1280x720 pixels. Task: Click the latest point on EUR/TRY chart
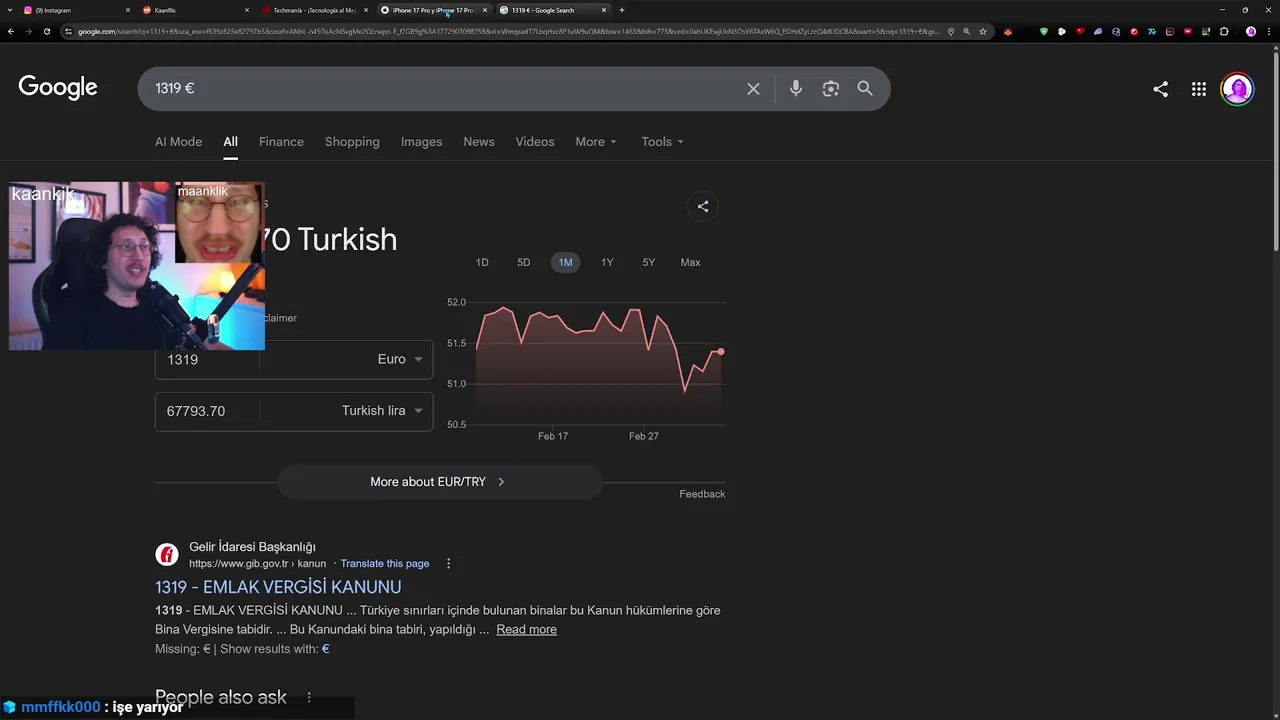click(721, 352)
